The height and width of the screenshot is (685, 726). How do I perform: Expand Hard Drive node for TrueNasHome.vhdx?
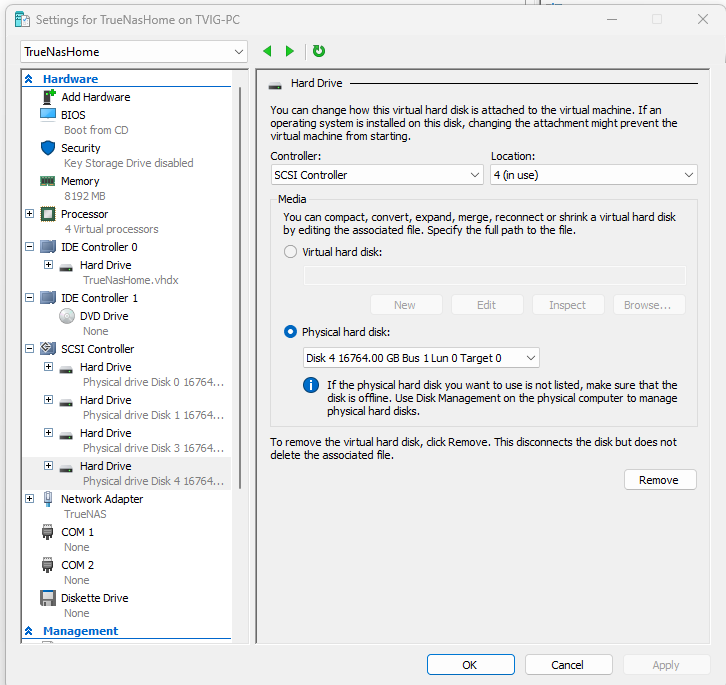click(48, 264)
